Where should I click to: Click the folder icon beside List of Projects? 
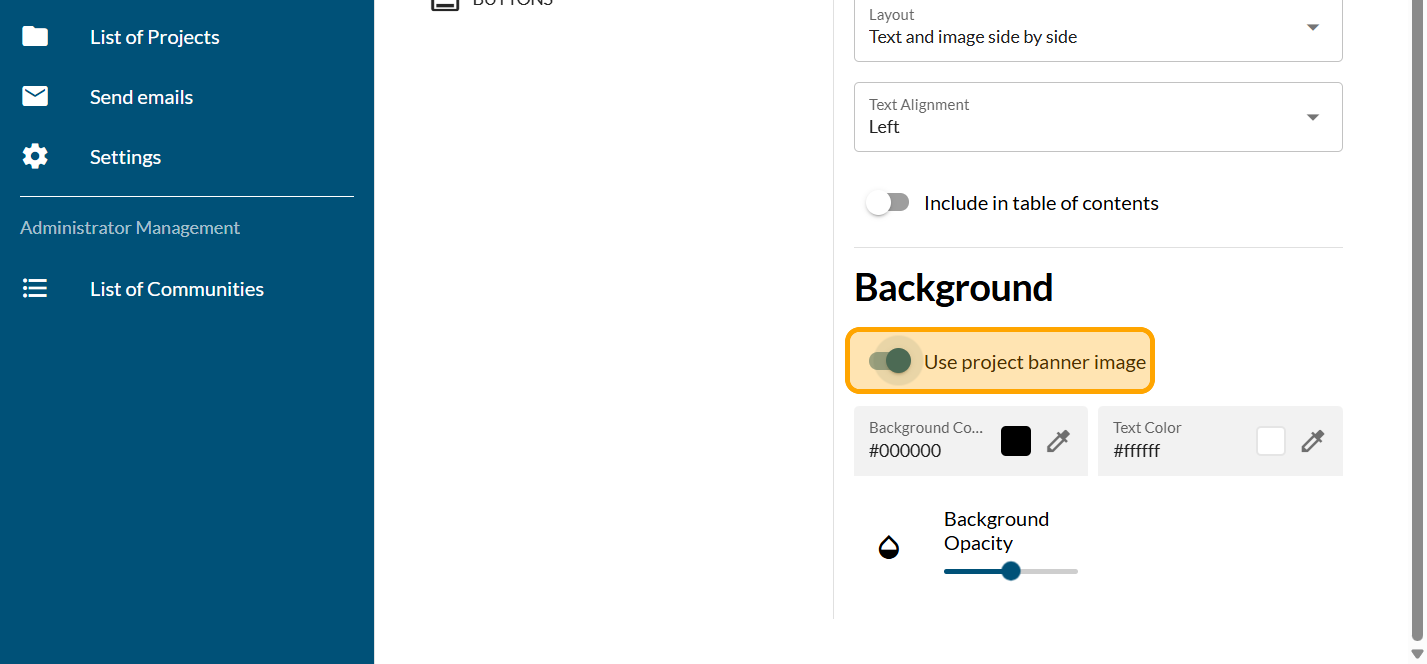pos(35,37)
